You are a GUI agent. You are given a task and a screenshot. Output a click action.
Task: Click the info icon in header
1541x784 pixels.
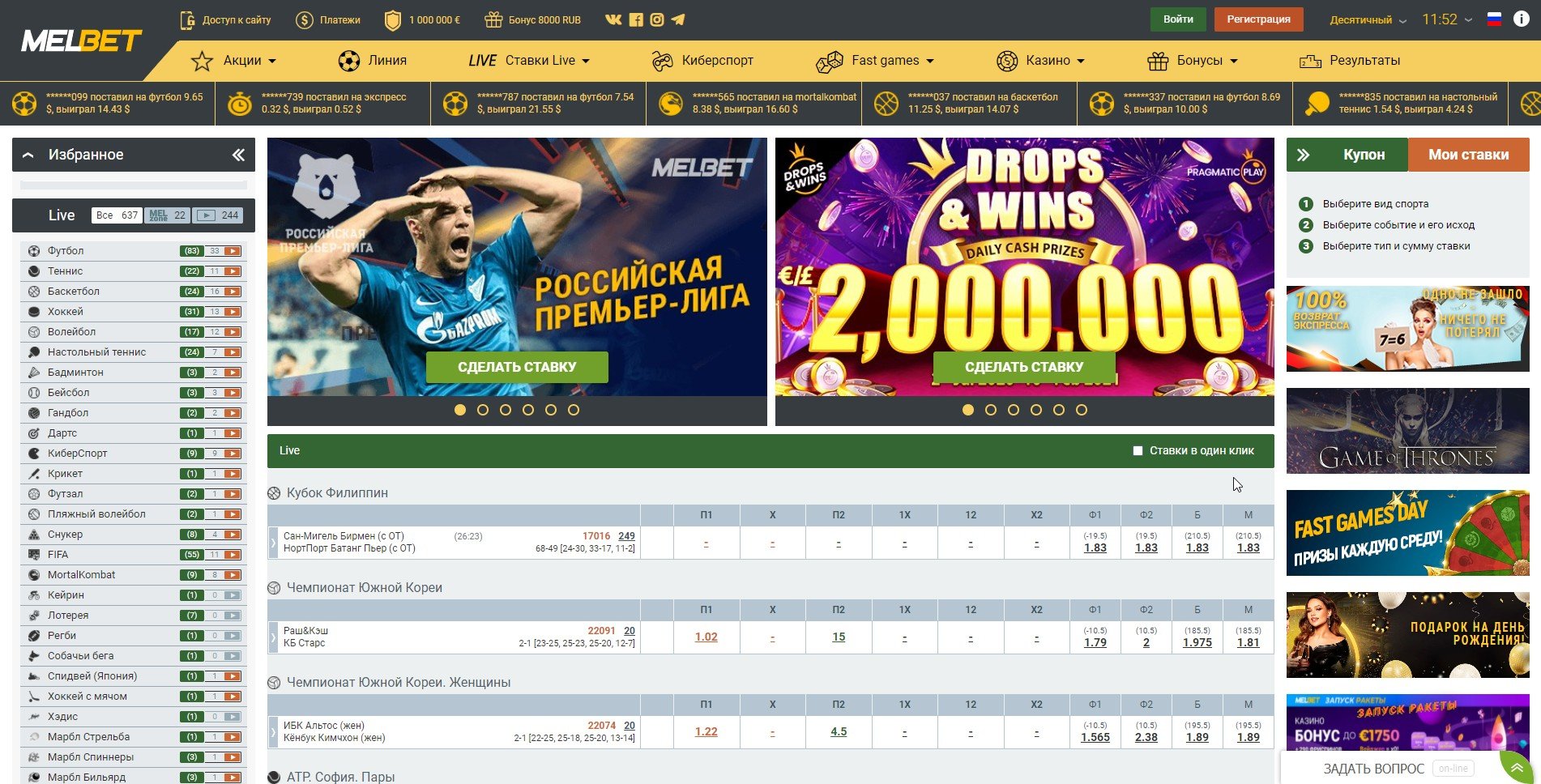tap(1521, 19)
